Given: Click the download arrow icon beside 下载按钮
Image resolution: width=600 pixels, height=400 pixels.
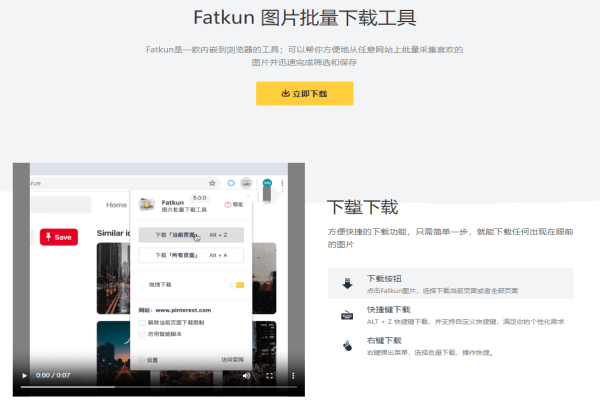Looking at the screenshot, I should (x=347, y=283).
